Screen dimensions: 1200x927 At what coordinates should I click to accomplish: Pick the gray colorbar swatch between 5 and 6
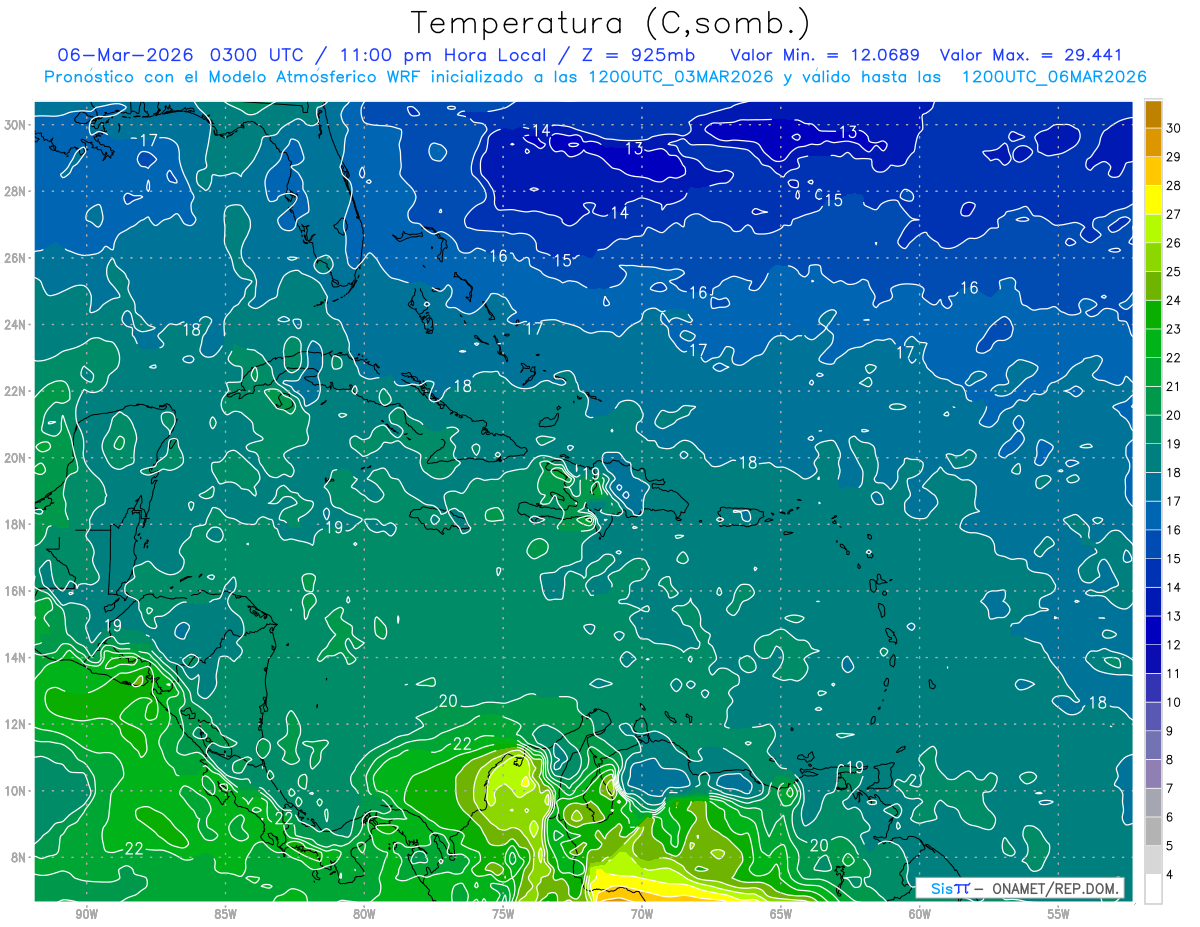pyautogui.click(x=1154, y=831)
